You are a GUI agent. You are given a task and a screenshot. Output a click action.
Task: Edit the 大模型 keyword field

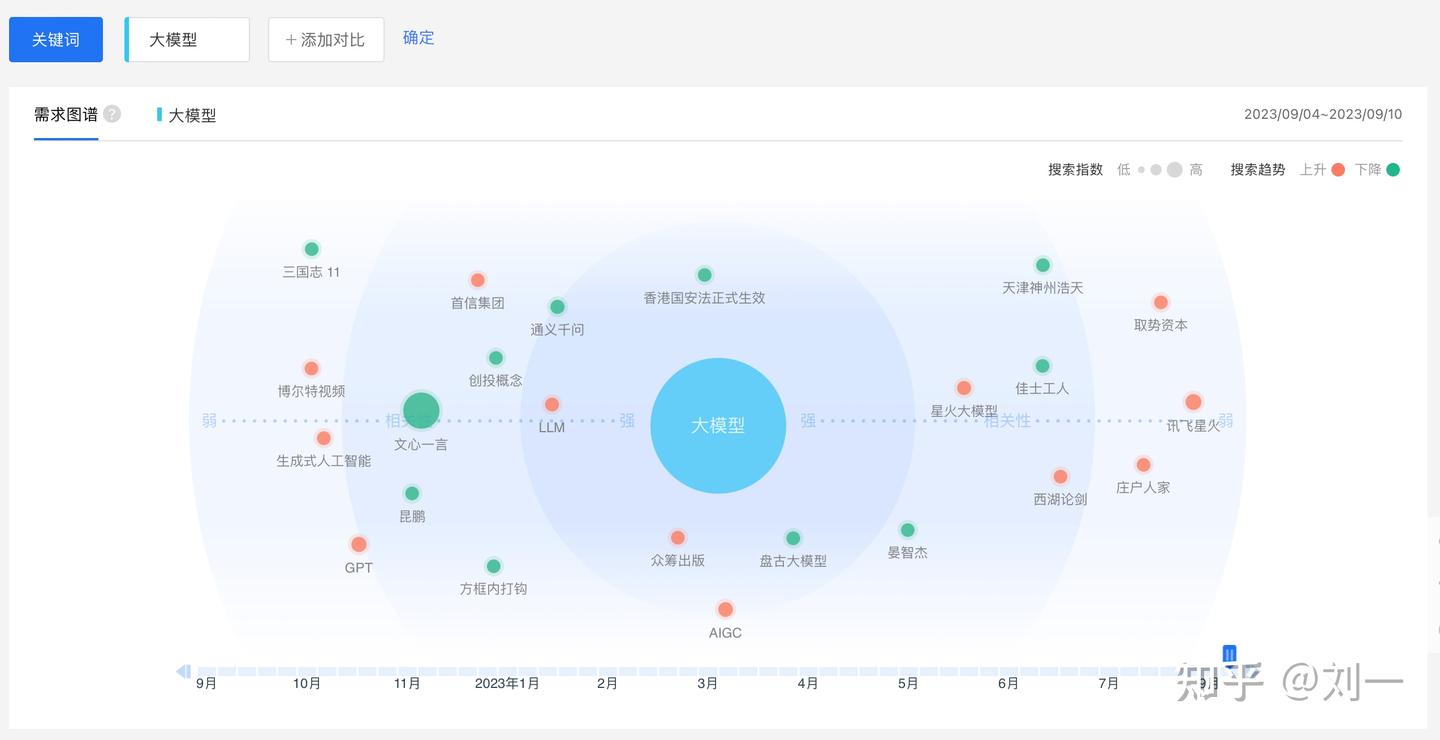pyautogui.click(x=187, y=40)
